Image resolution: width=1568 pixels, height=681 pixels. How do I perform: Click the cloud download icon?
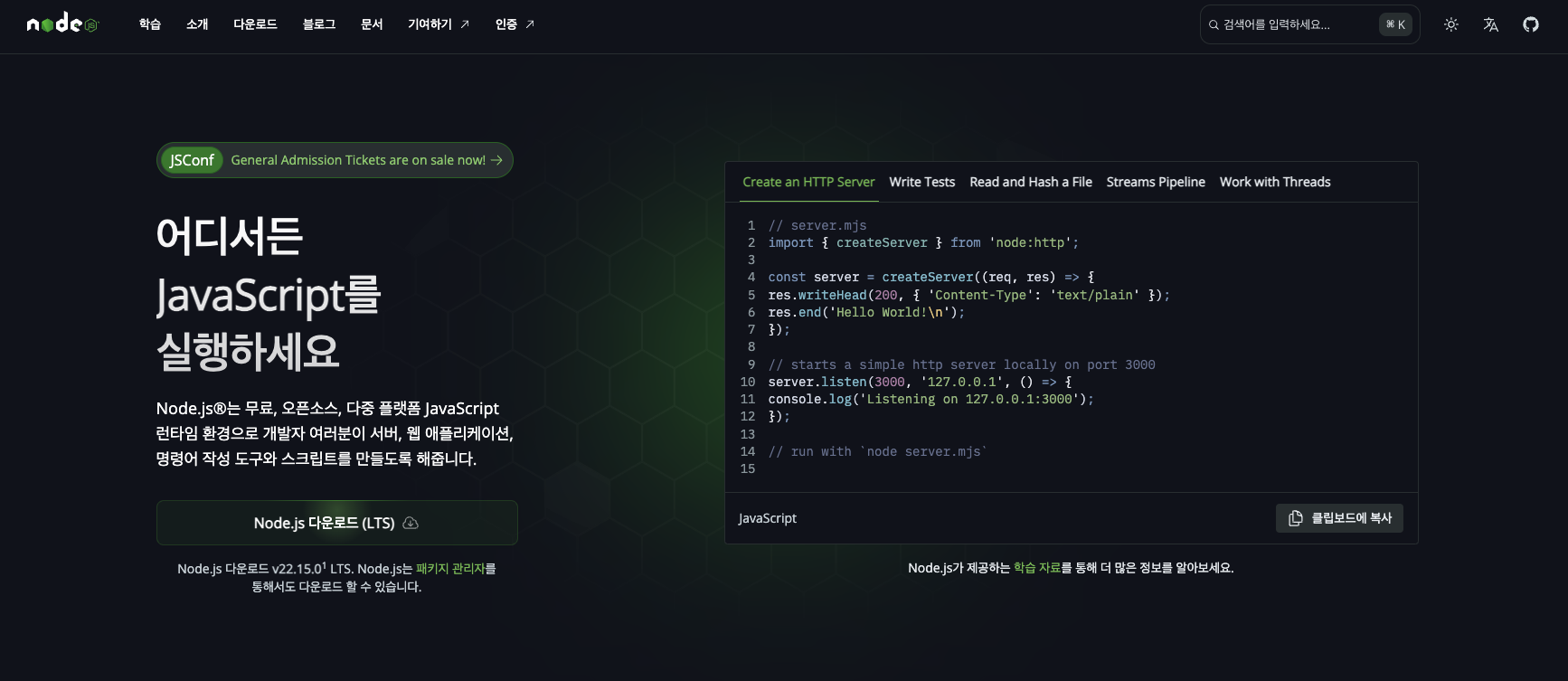[411, 523]
